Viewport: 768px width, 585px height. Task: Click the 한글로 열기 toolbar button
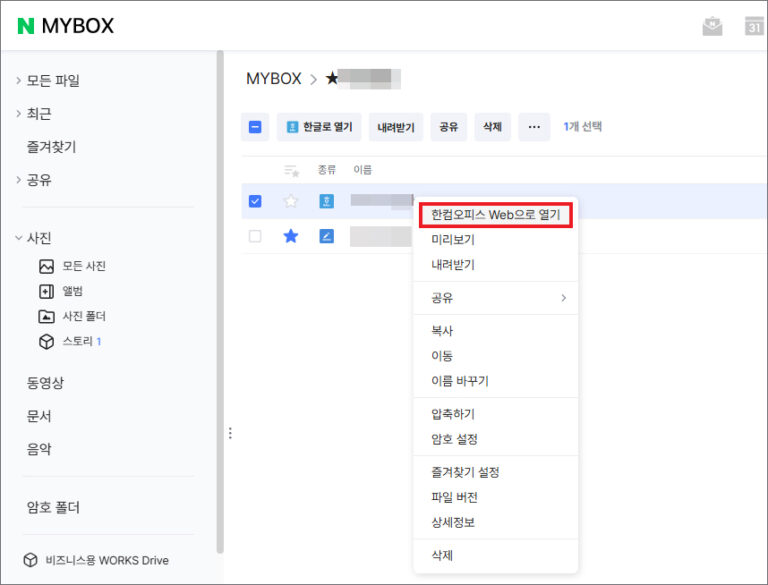[319, 127]
